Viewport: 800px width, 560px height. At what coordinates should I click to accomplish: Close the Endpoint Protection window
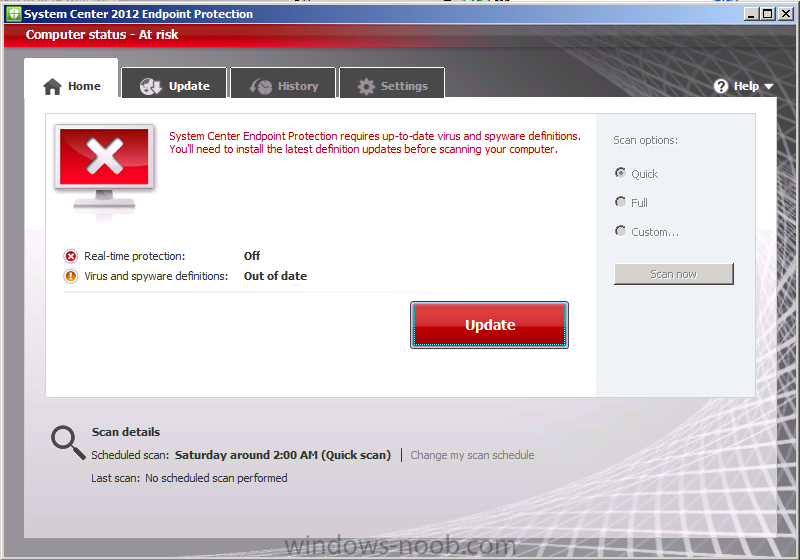coord(786,14)
